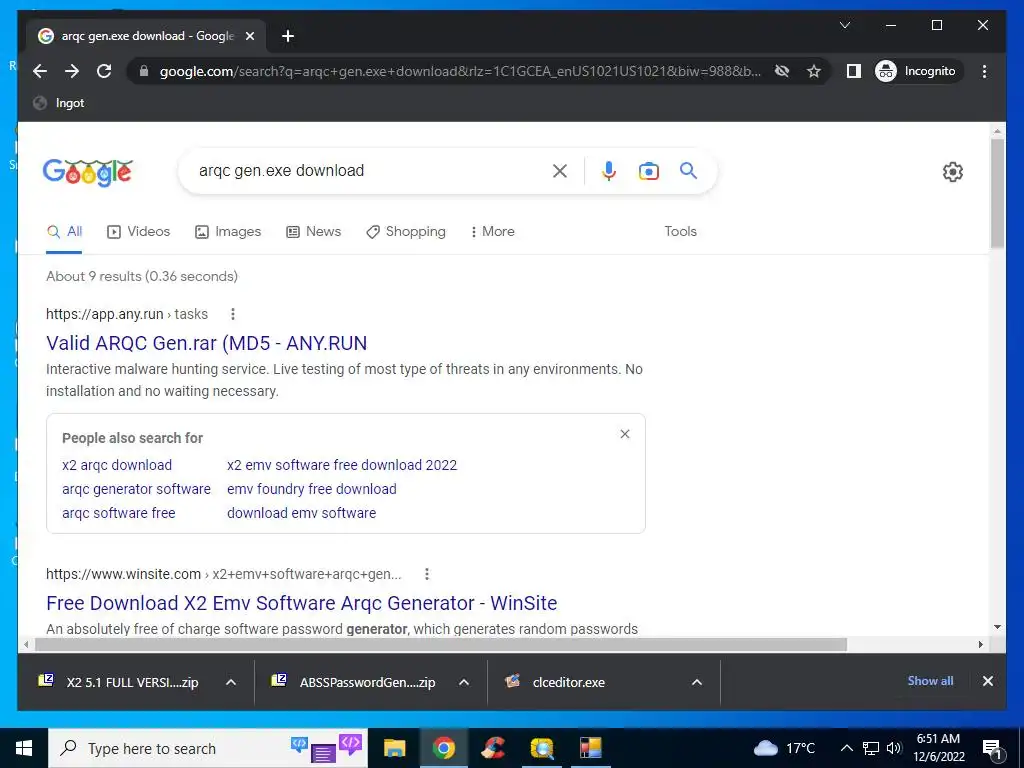Open the Chrome side panel
This screenshot has width=1024, height=768.
854,71
